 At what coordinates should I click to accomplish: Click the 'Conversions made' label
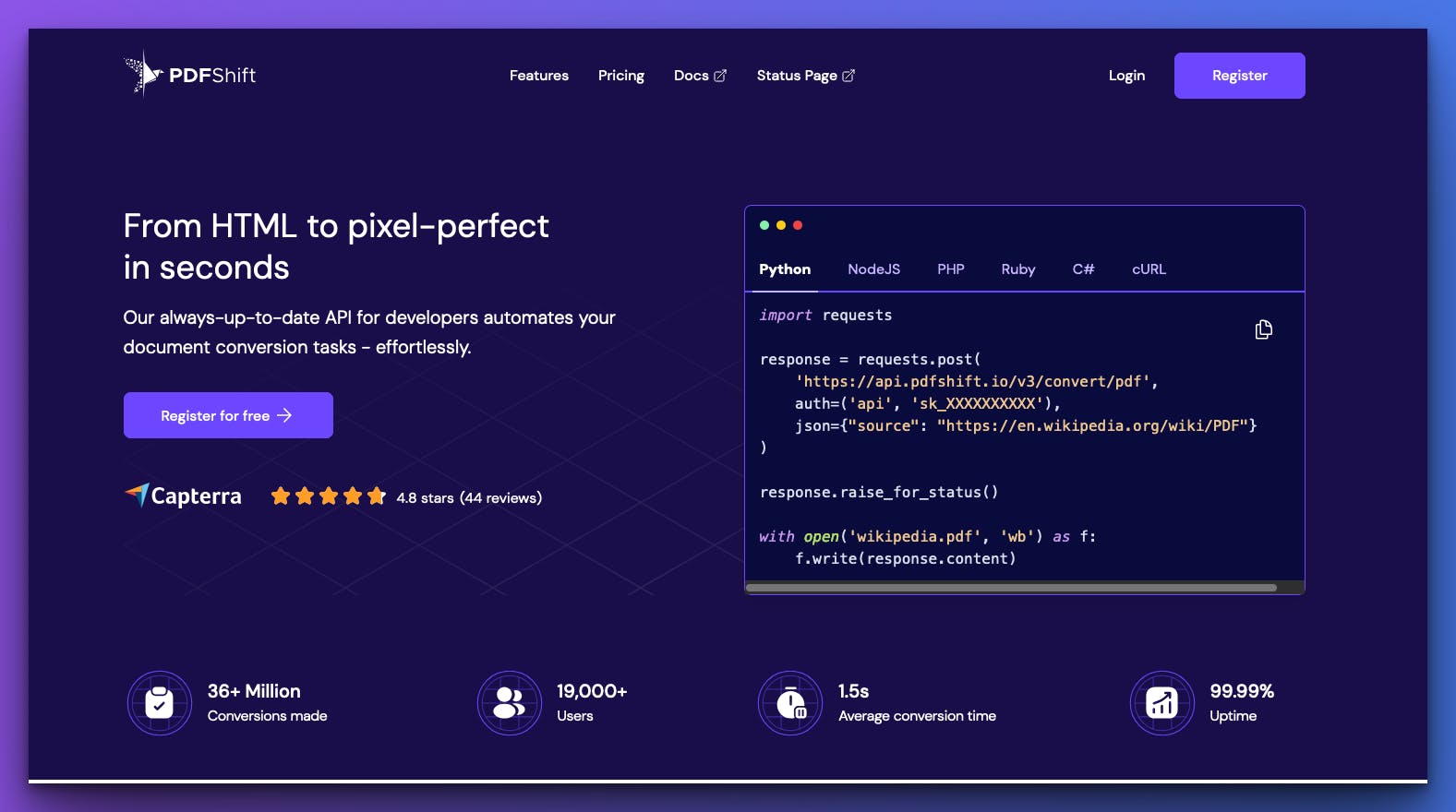pos(267,716)
